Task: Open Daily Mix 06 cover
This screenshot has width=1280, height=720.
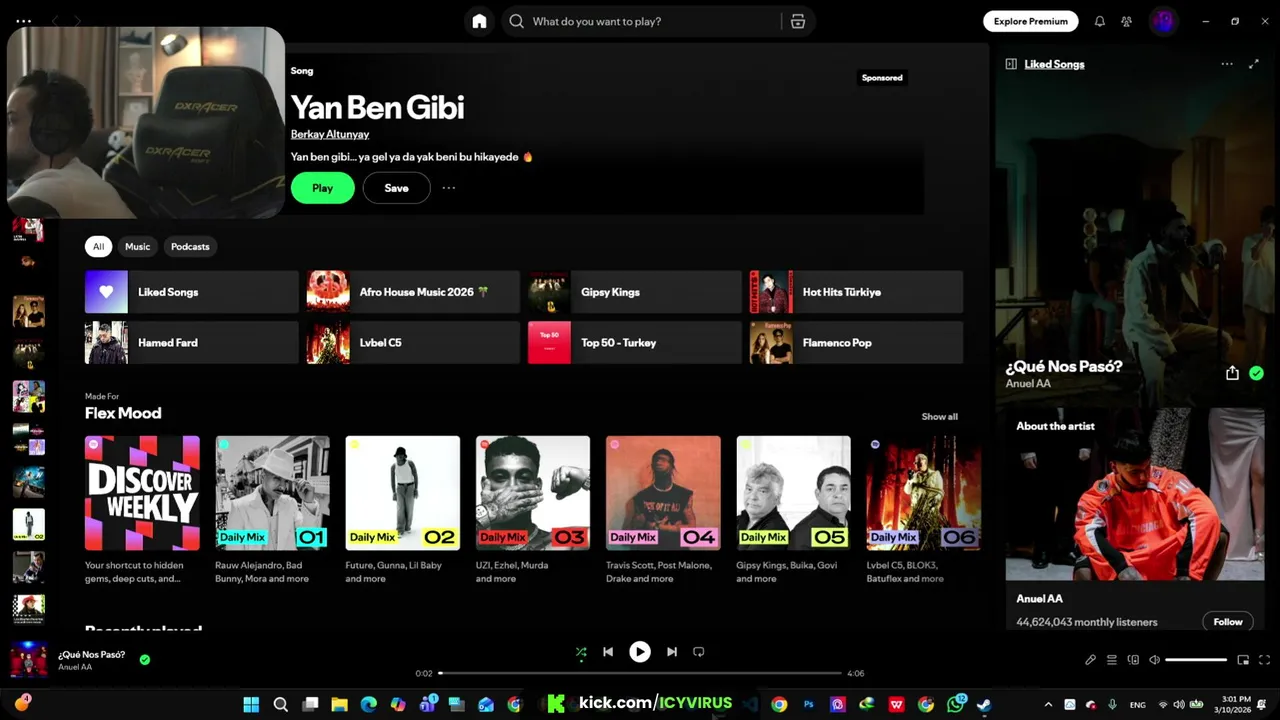Action: point(923,493)
